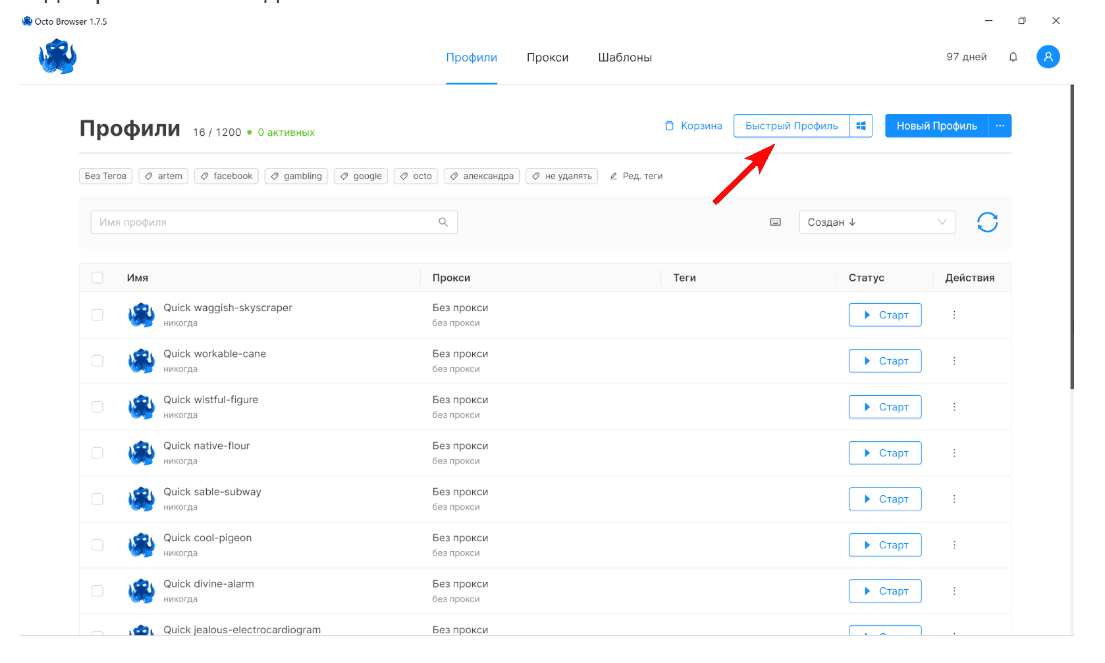Click the keyboard icon next to sort dropdown
The image size is (1105, 663).
[x=775, y=222]
